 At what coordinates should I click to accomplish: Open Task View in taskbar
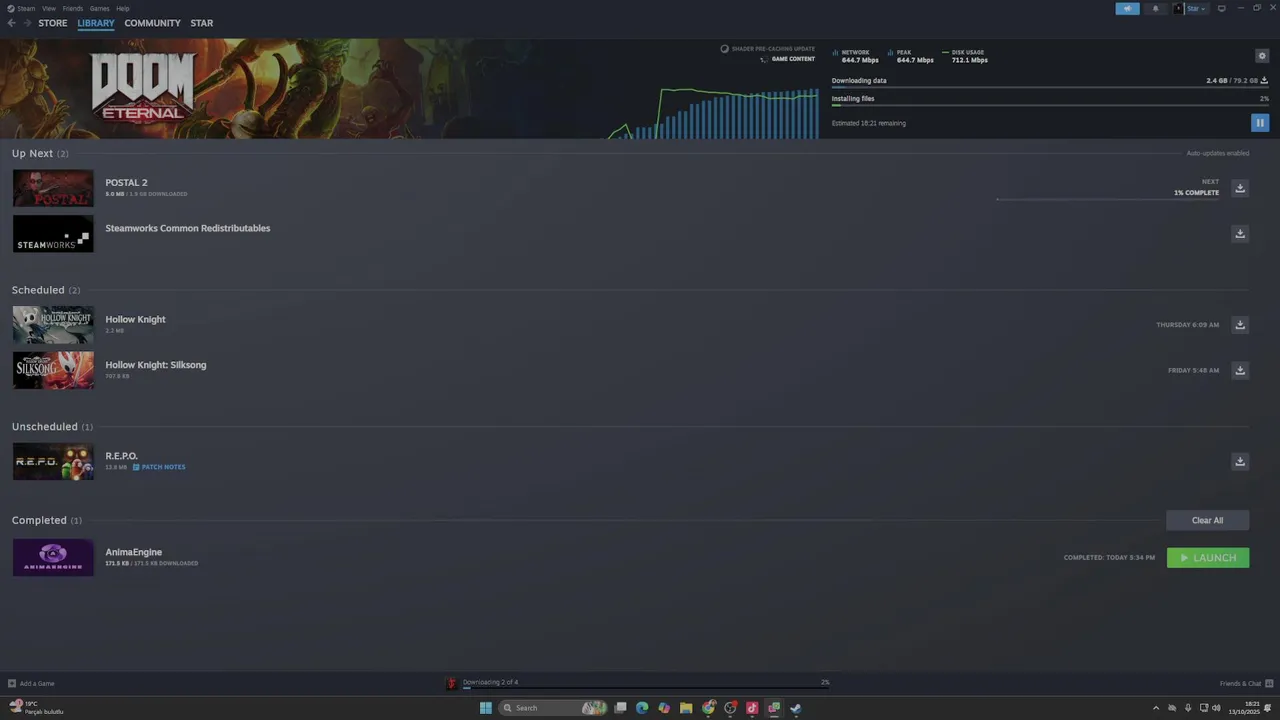click(620, 708)
